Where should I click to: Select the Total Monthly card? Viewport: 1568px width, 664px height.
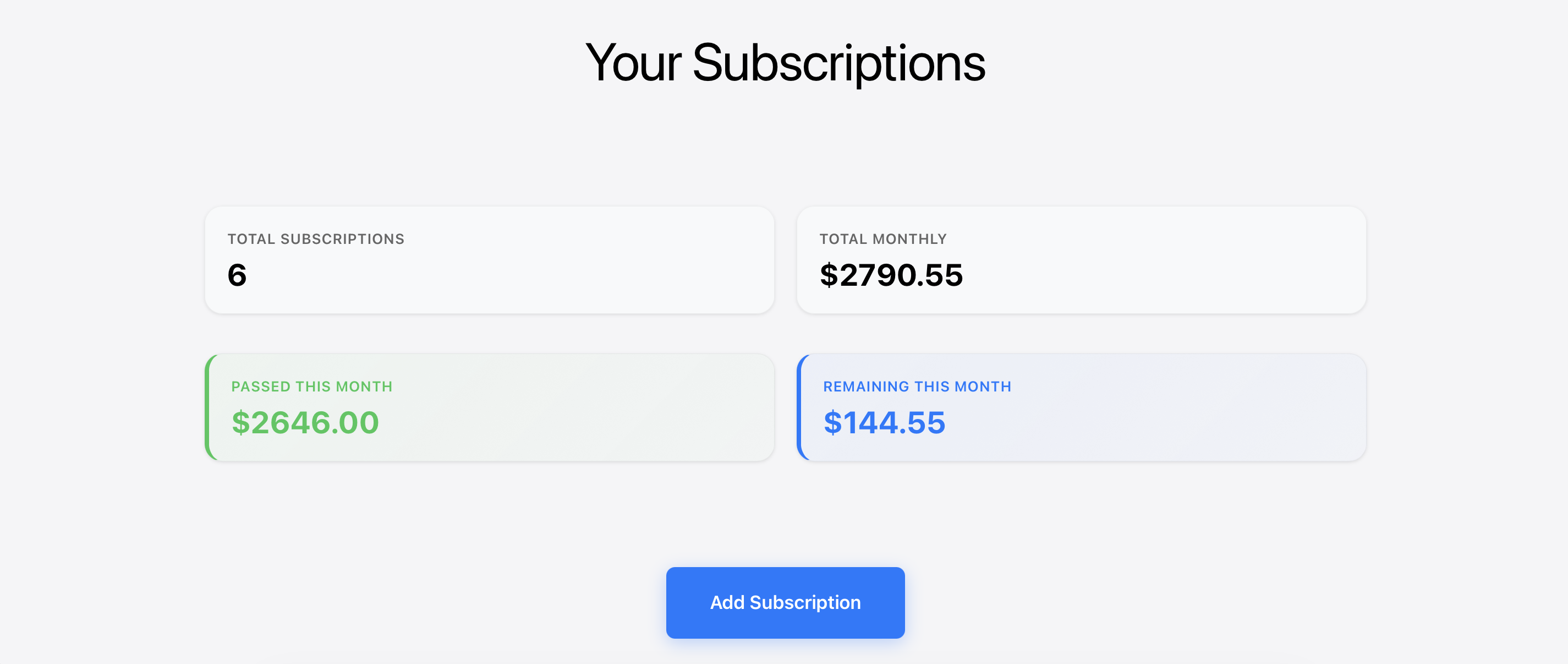tap(1081, 259)
